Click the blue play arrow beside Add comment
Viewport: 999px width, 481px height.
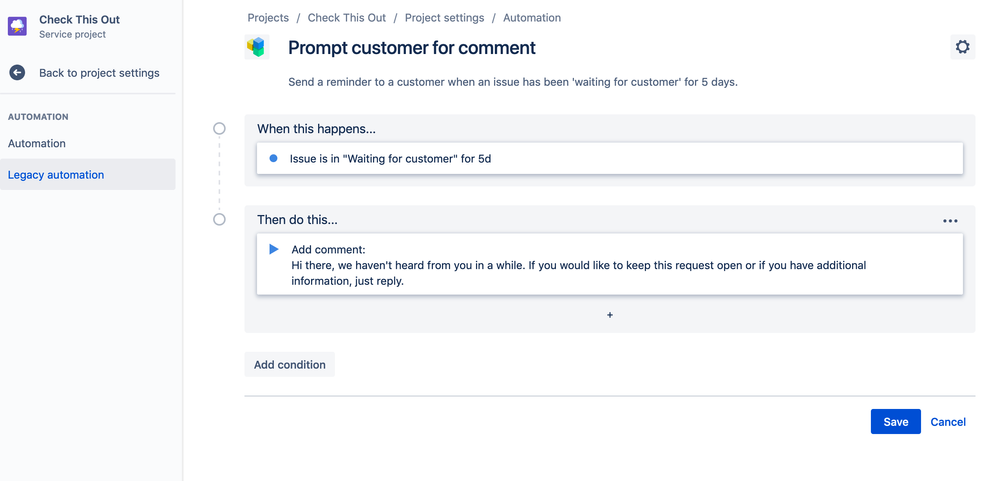click(x=274, y=249)
